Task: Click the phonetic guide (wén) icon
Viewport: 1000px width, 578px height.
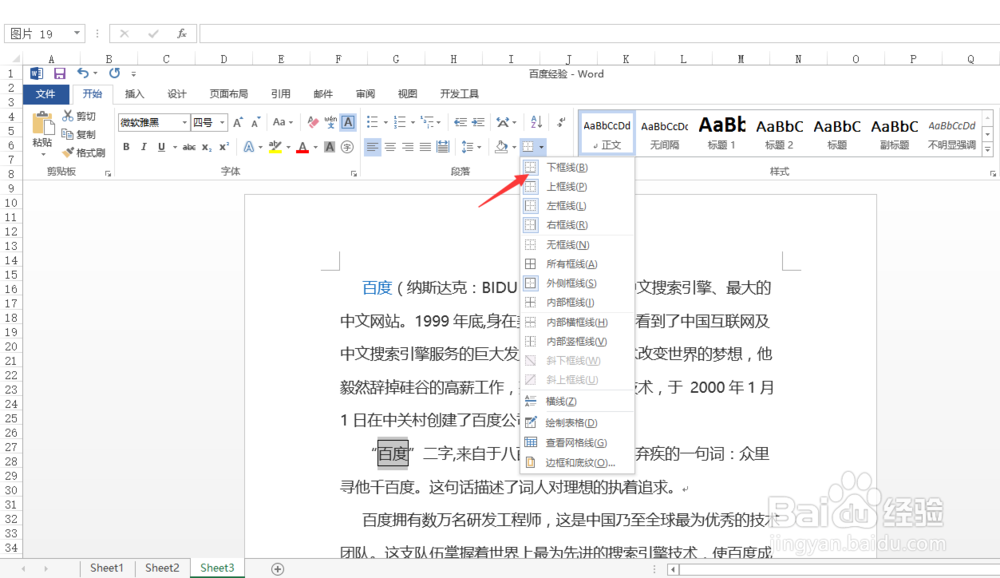Action: tap(330, 122)
